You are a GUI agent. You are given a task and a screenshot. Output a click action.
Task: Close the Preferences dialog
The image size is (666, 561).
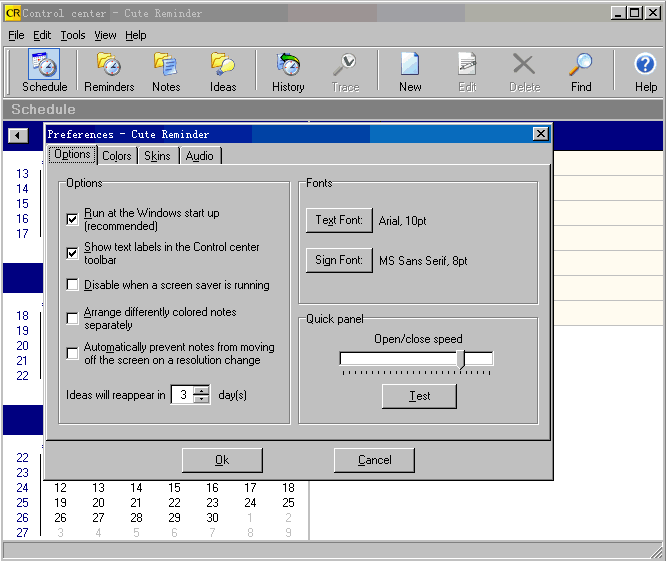pos(540,134)
